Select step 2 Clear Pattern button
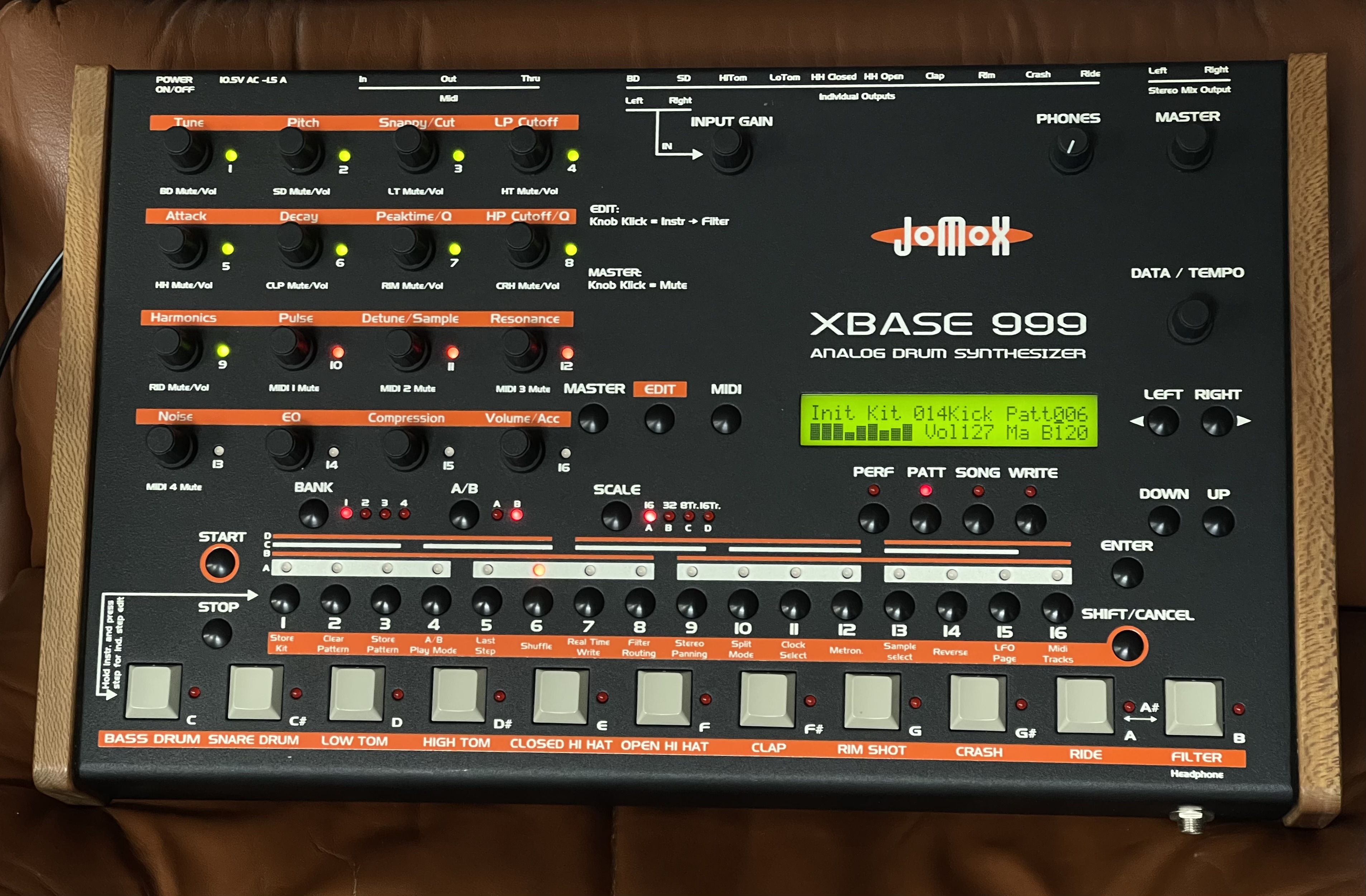 pyautogui.click(x=335, y=599)
